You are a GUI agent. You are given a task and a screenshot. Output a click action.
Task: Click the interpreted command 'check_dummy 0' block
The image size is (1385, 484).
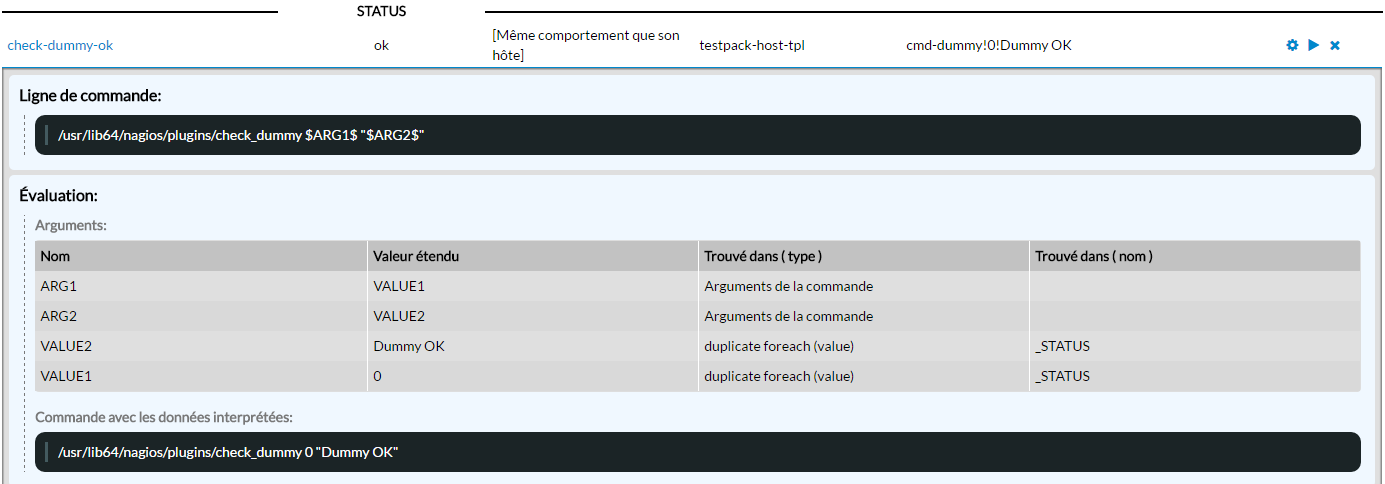click(228, 452)
